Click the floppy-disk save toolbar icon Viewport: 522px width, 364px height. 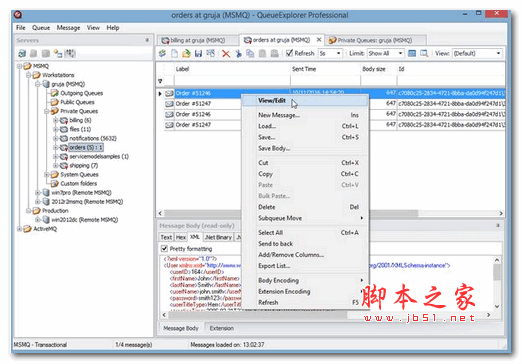(198, 53)
